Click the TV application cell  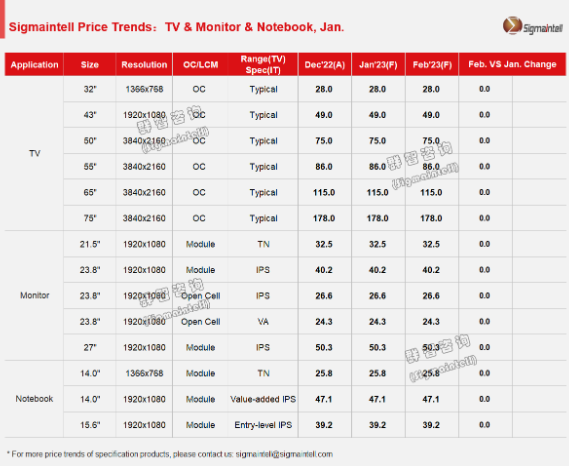[34, 153]
